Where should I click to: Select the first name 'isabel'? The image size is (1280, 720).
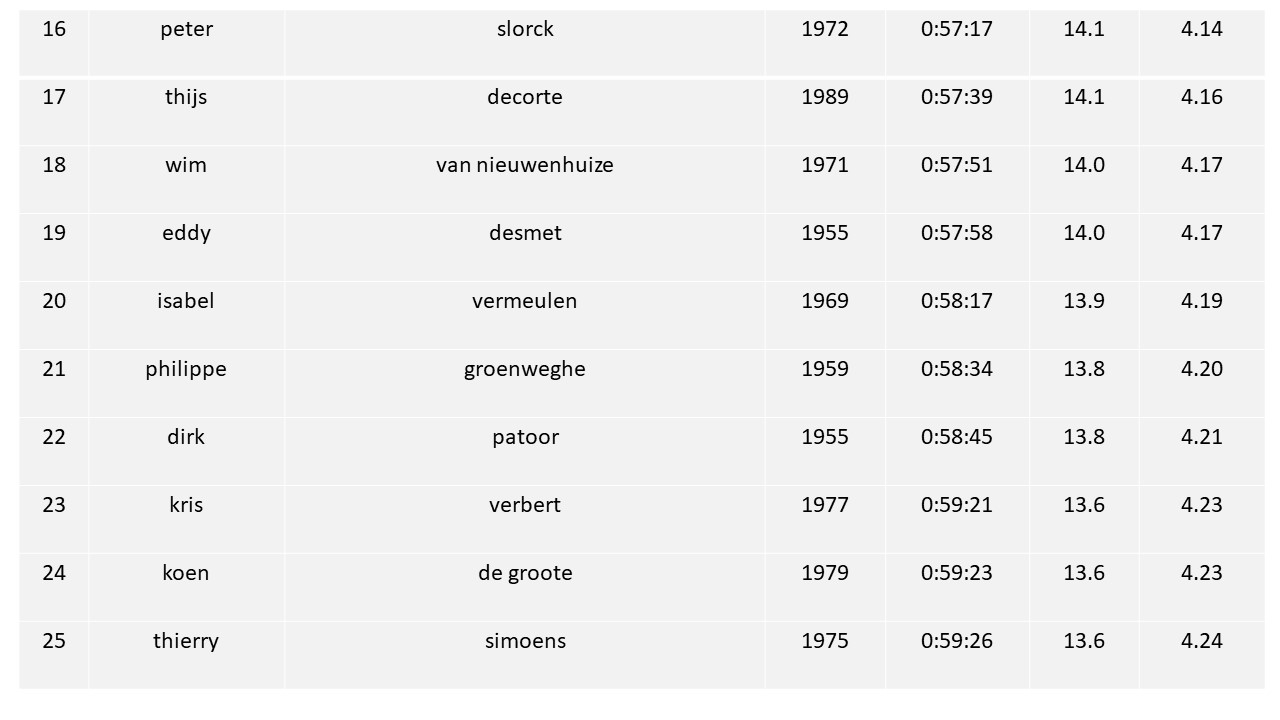tap(186, 301)
